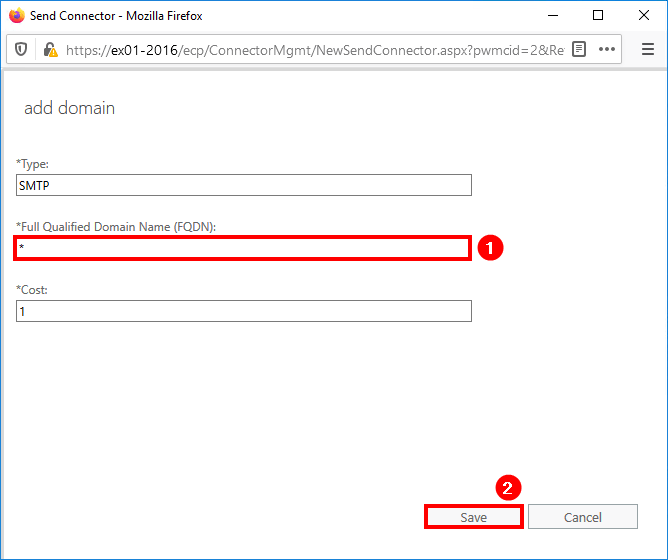Screen dimensions: 668x560
Task: Click the '*Cost:' label
Action: point(32,290)
